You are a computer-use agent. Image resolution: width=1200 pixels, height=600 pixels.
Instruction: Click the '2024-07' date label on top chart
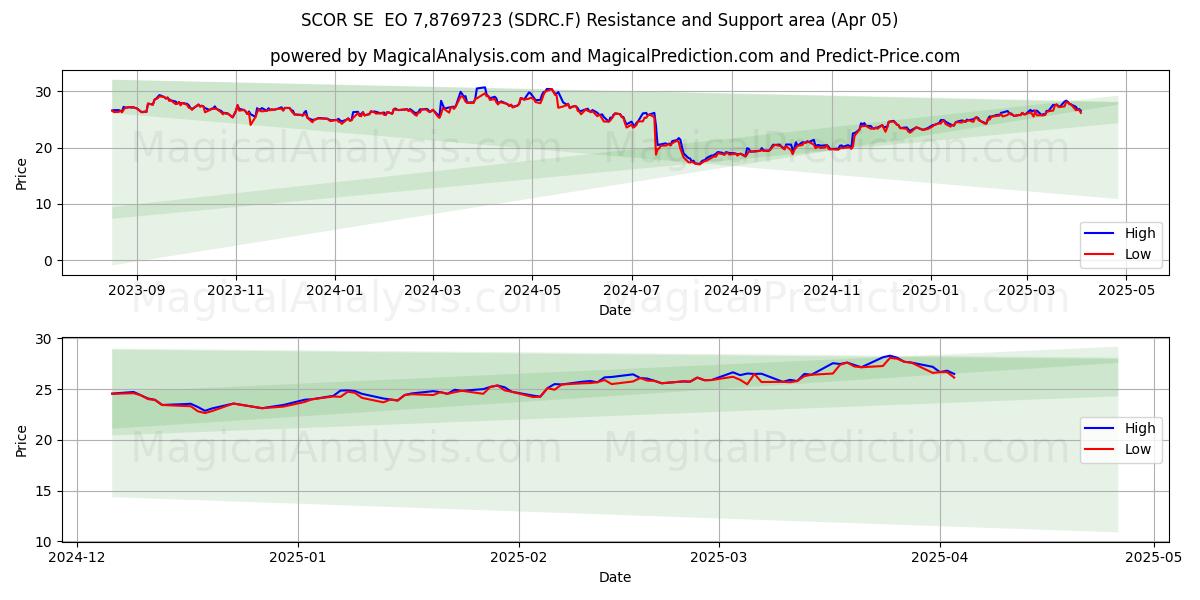pos(631,290)
